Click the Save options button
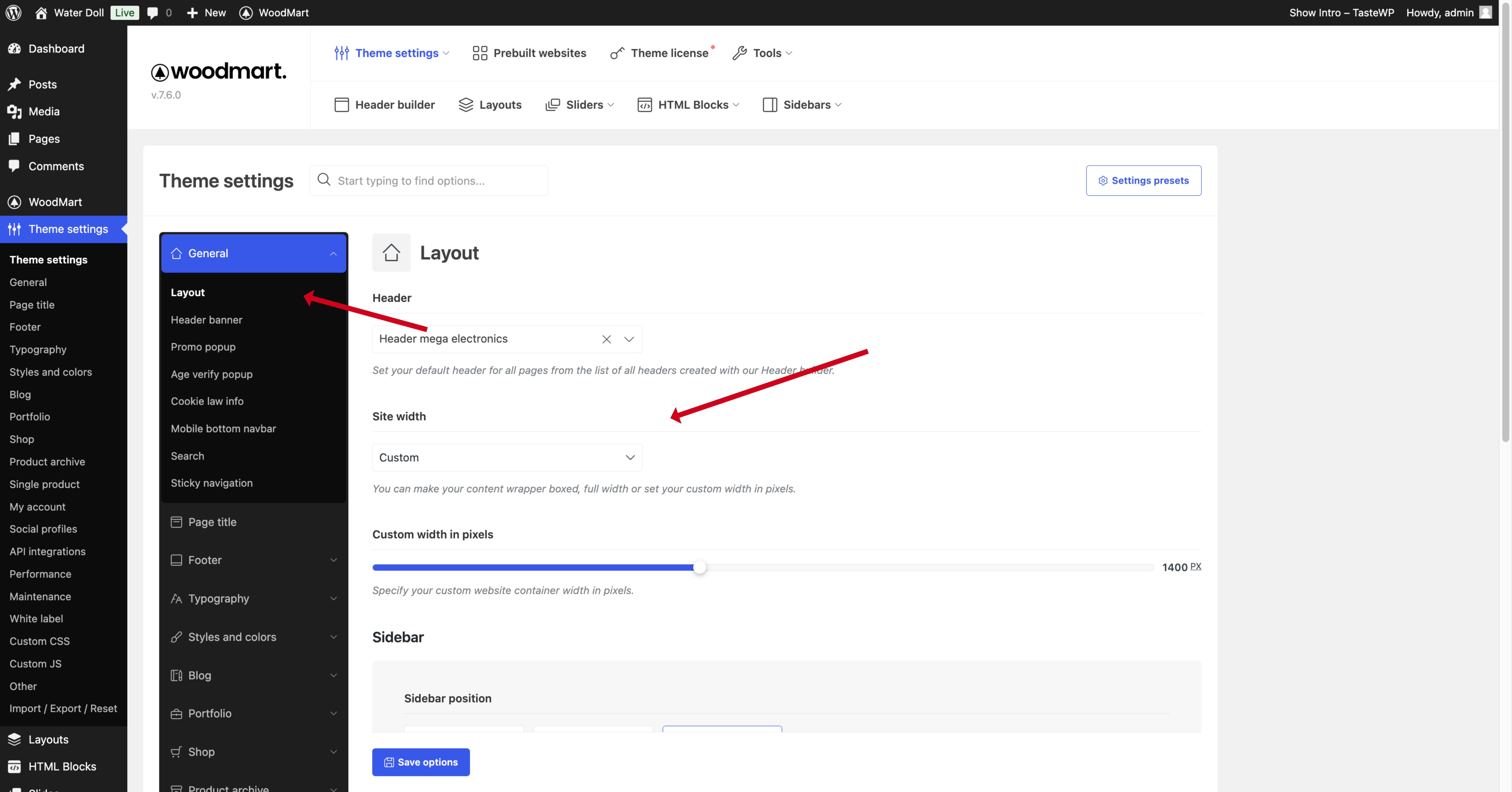Viewport: 1512px width, 792px height. (421, 762)
